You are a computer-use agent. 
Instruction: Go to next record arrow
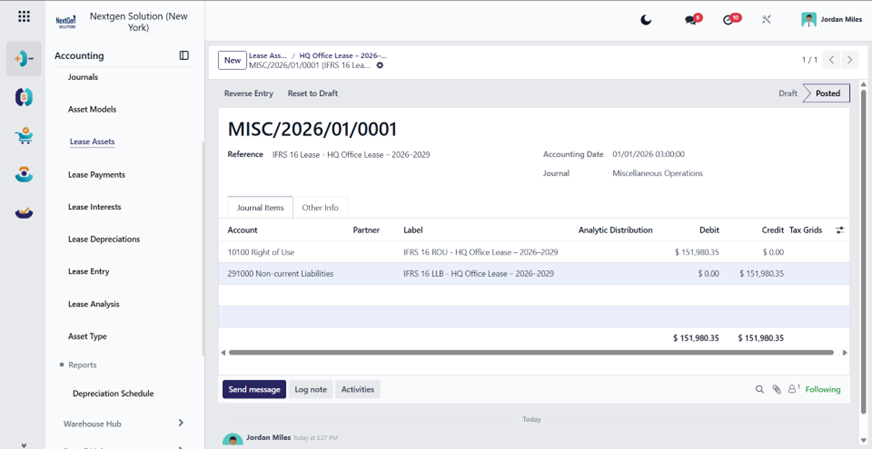point(849,60)
